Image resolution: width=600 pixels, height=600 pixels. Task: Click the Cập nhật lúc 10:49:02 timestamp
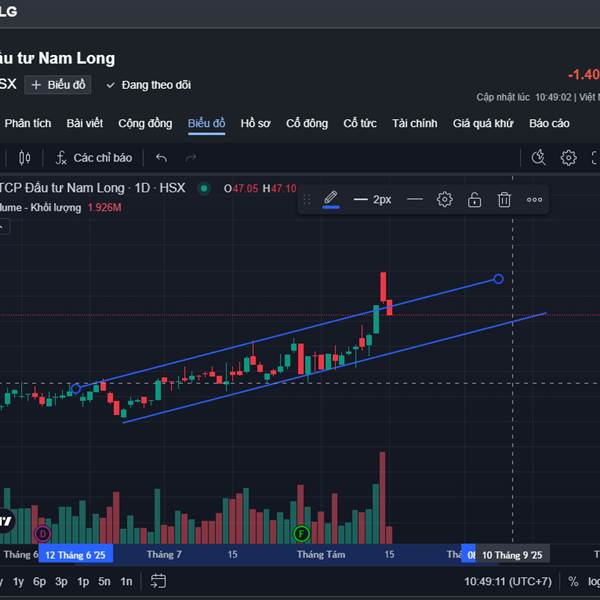[x=523, y=97]
